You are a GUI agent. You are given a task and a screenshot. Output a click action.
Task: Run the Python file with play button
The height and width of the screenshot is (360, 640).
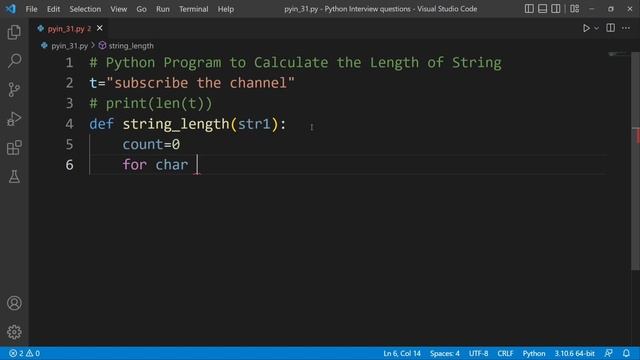(x=586, y=28)
